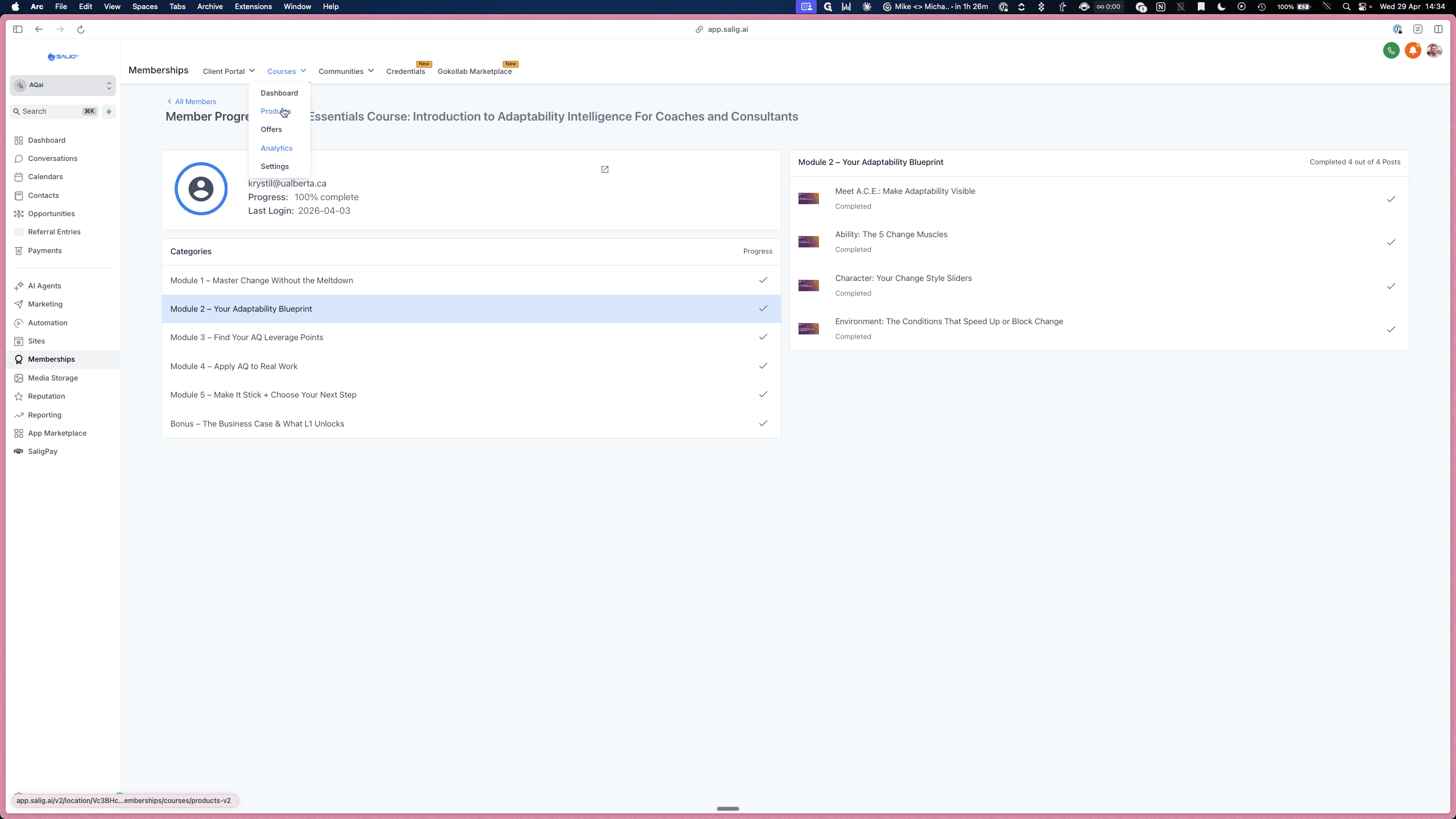
Task: Open the green phone dialer icon
Action: [x=1391, y=51]
